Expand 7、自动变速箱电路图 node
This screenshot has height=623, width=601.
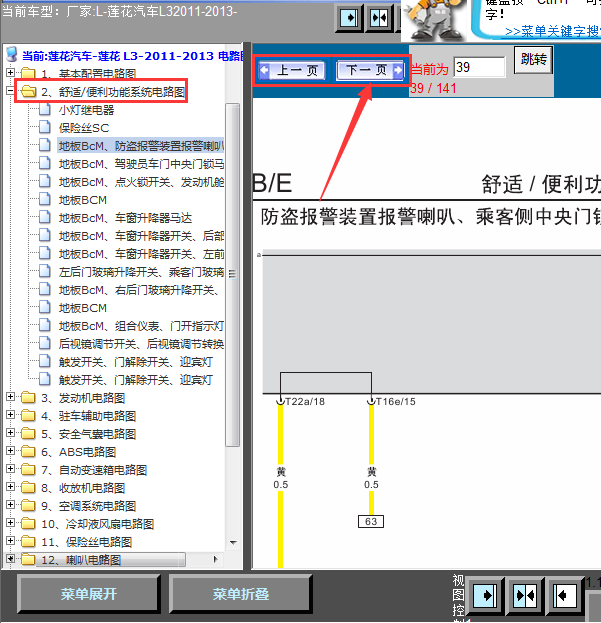click(x=10, y=469)
